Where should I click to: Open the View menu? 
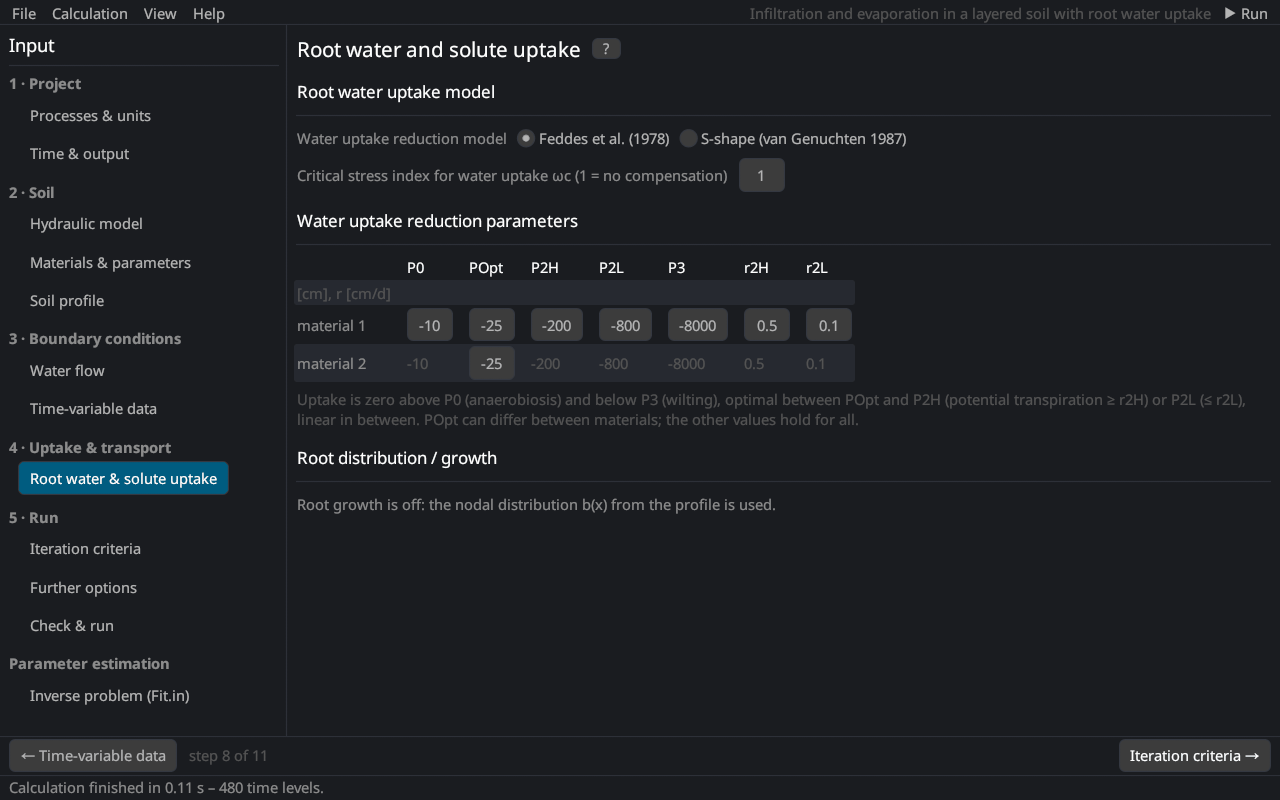click(160, 13)
